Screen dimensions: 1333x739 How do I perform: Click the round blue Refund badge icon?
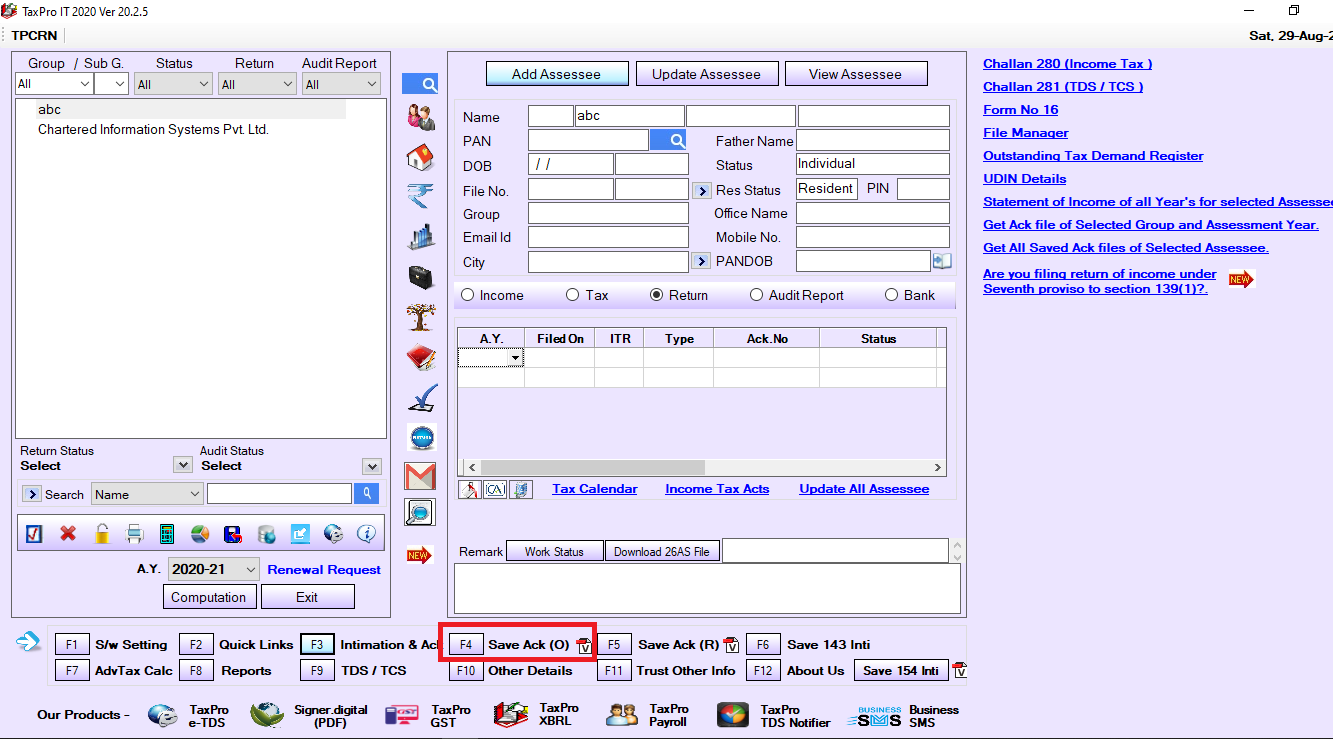click(x=421, y=437)
